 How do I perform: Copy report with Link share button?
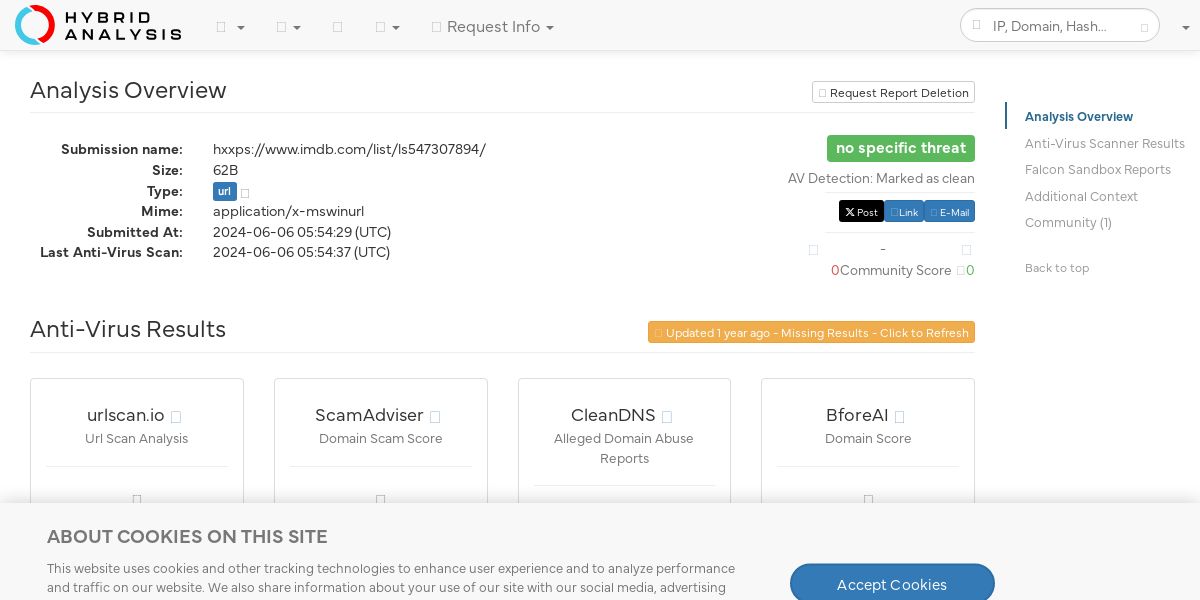pos(904,212)
